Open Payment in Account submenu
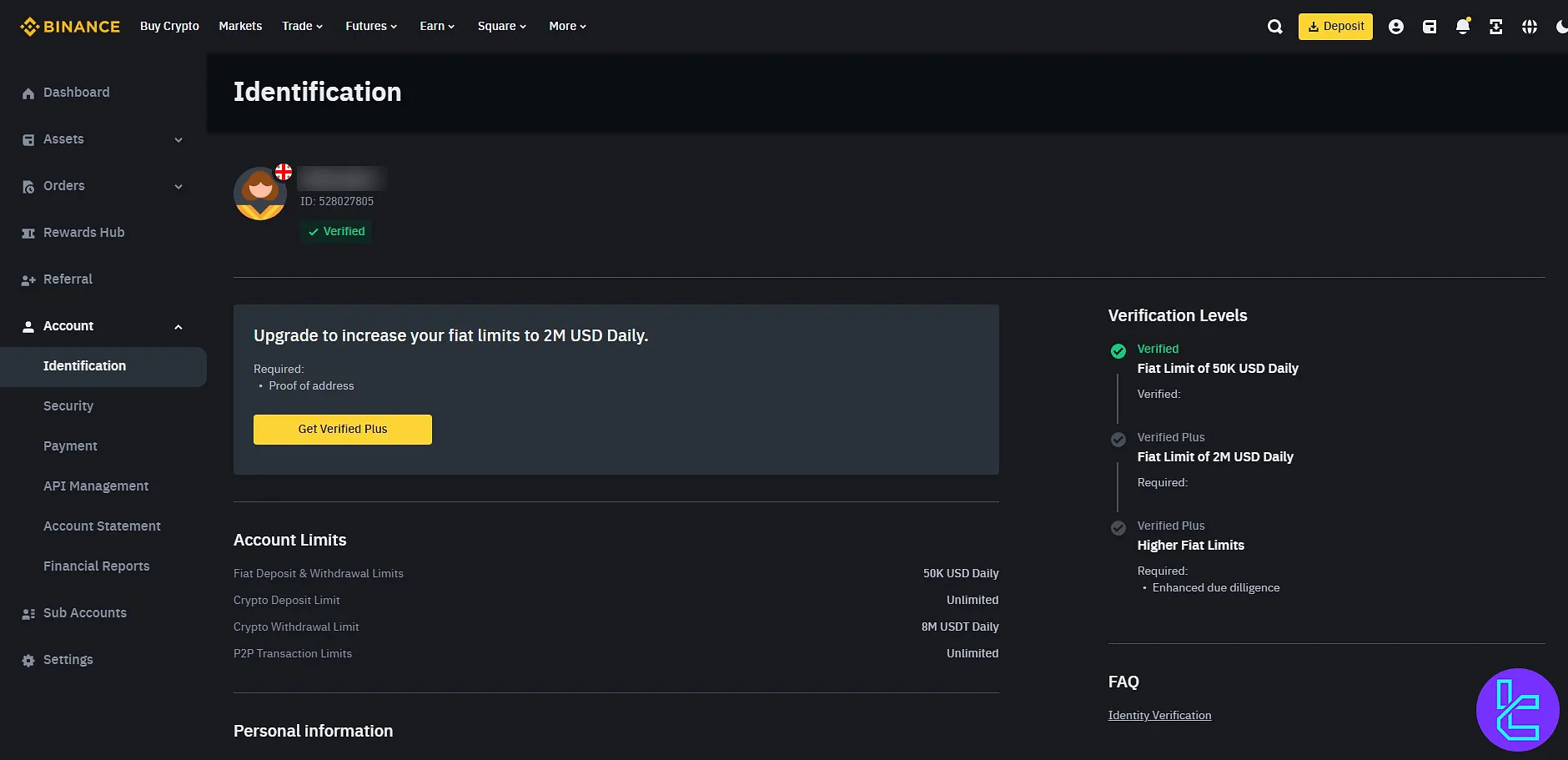The image size is (1568, 760). (70, 446)
